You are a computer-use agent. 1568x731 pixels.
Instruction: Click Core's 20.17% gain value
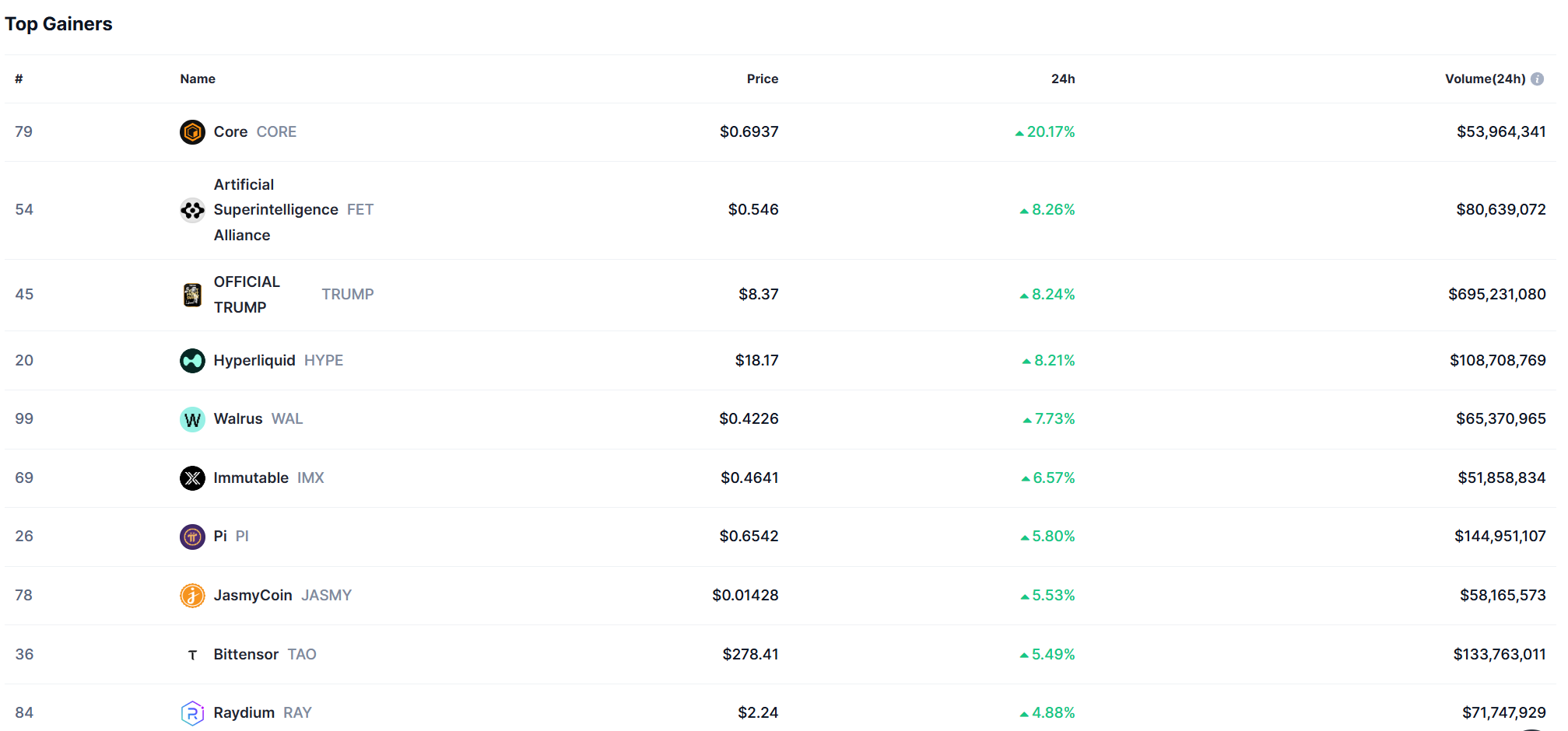(x=1050, y=132)
